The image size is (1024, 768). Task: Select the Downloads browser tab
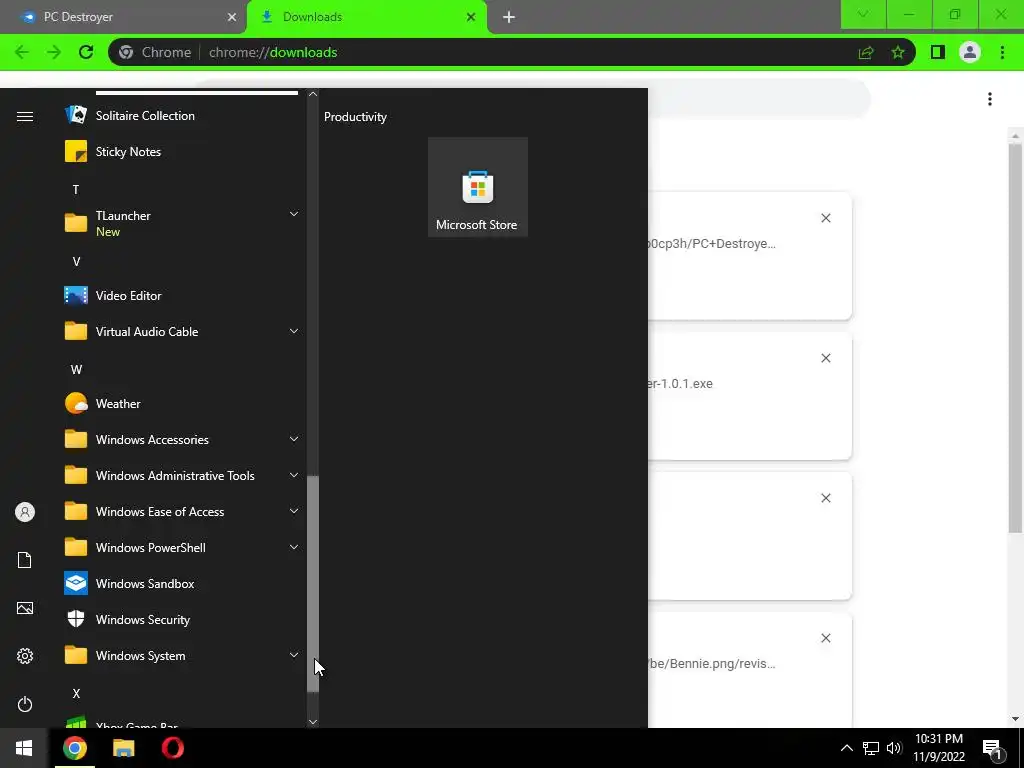(366, 17)
